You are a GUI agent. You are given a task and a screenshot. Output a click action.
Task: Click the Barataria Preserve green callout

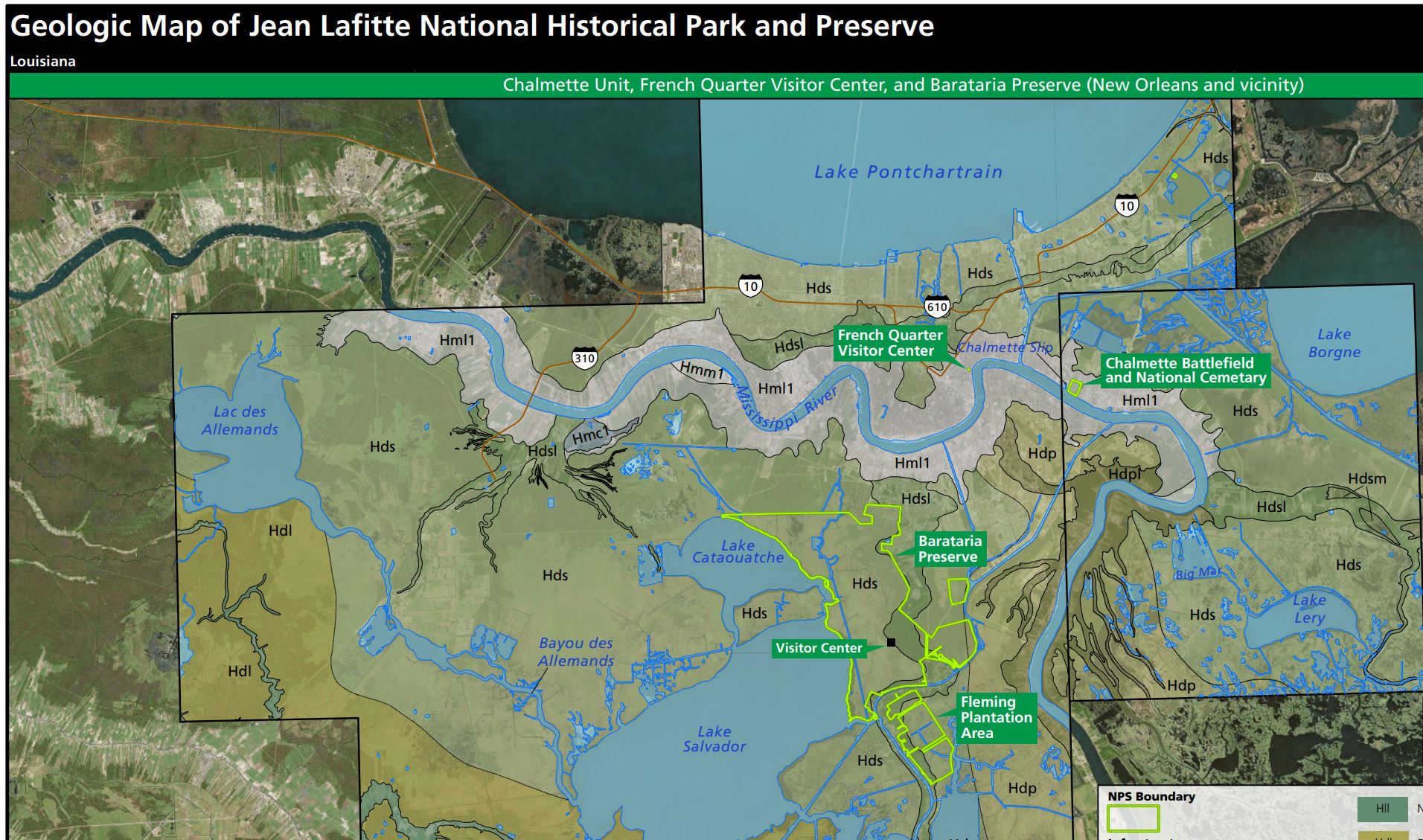click(949, 548)
